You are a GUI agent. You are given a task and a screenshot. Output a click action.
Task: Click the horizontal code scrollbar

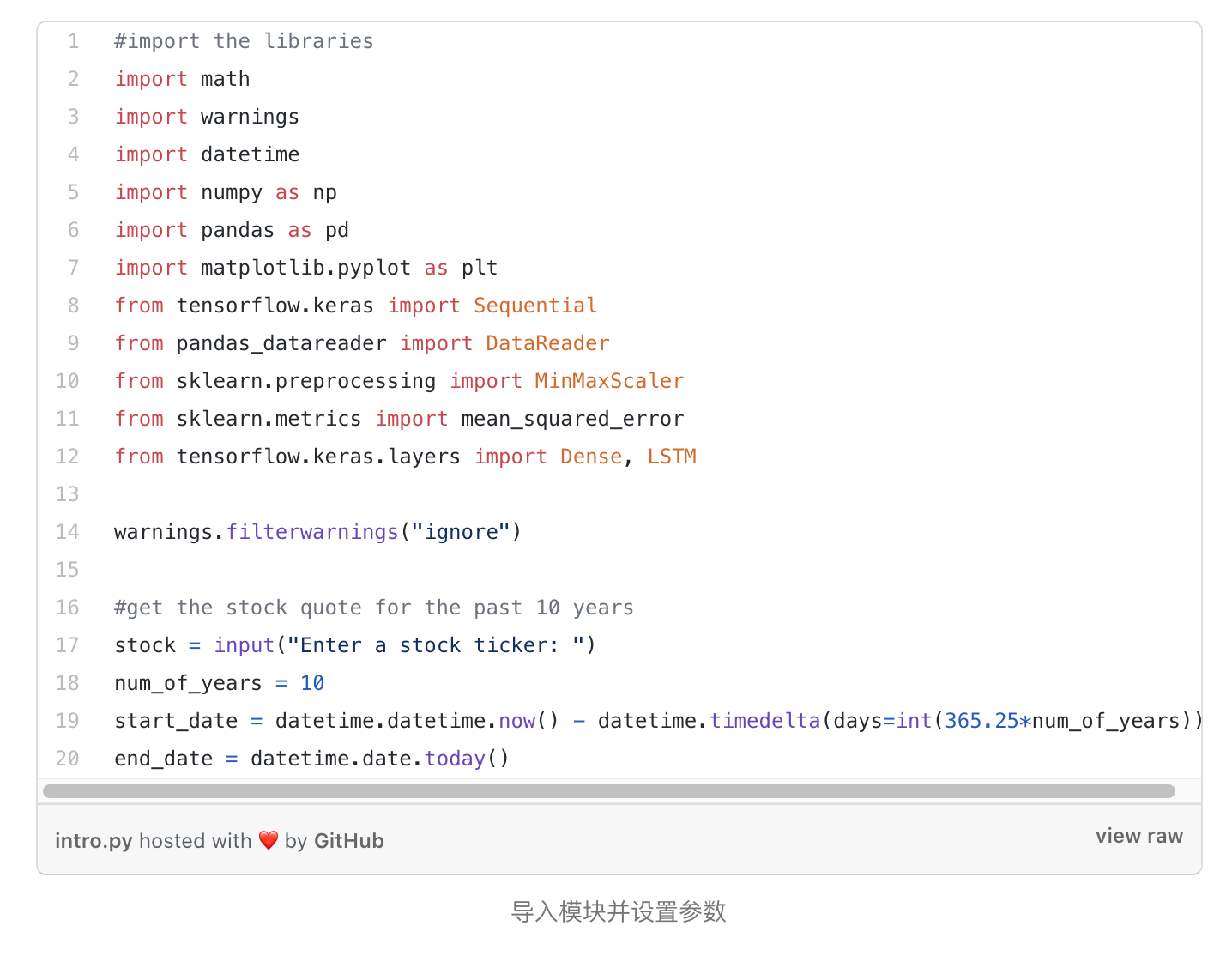(x=609, y=791)
